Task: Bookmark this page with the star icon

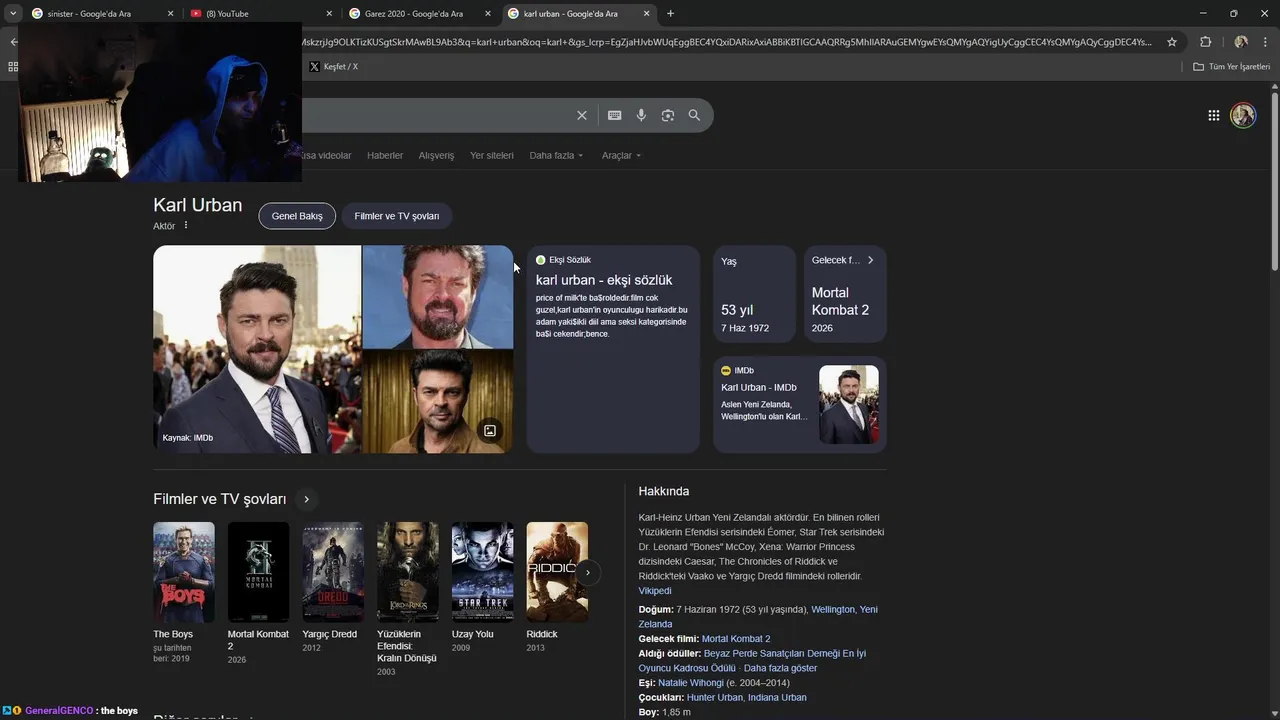Action: (x=1172, y=42)
